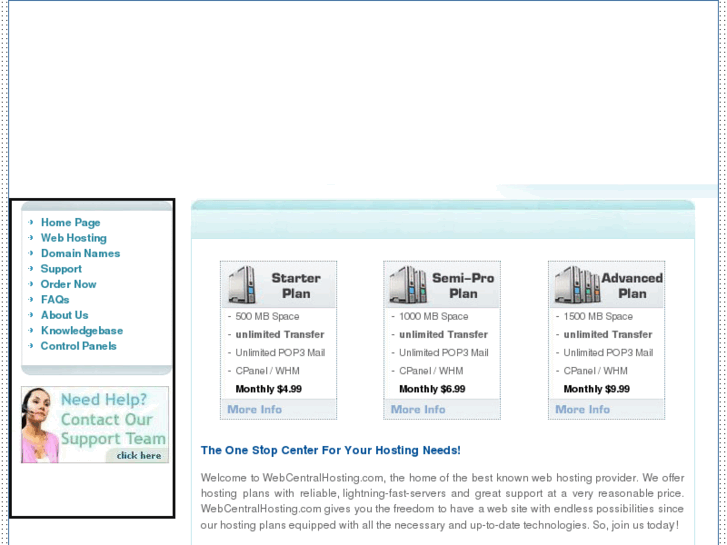
Task: Click arrow bullet beside Home Page
Action: (31, 222)
